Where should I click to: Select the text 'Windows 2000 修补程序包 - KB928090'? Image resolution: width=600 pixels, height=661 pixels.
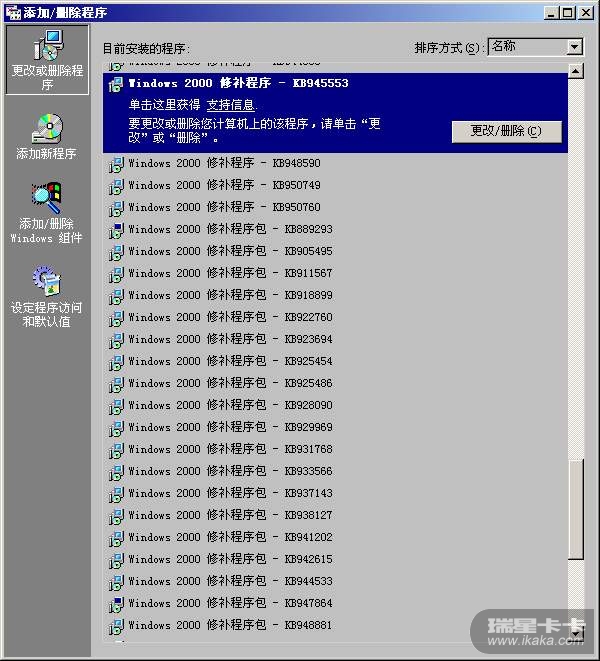pyautogui.click(x=230, y=405)
